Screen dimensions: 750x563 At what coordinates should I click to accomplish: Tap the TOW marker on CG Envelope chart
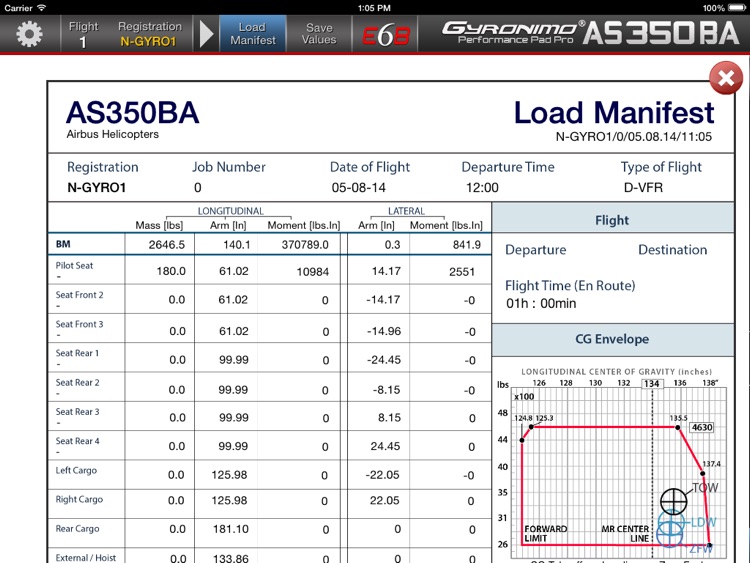(x=673, y=501)
